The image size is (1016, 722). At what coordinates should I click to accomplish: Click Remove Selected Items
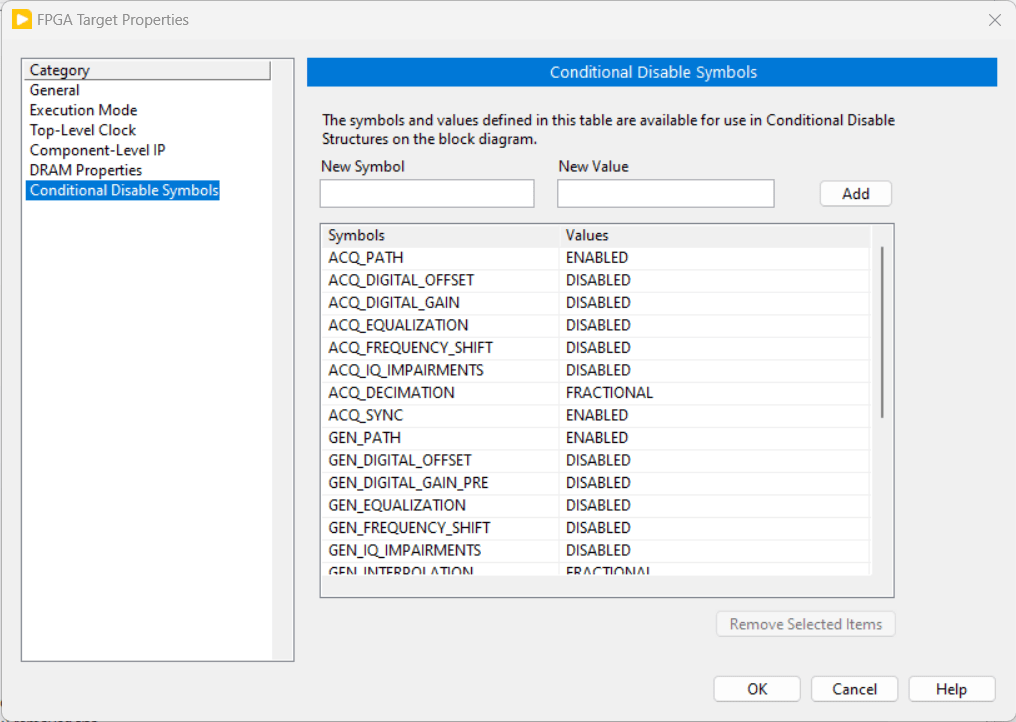[x=805, y=623]
